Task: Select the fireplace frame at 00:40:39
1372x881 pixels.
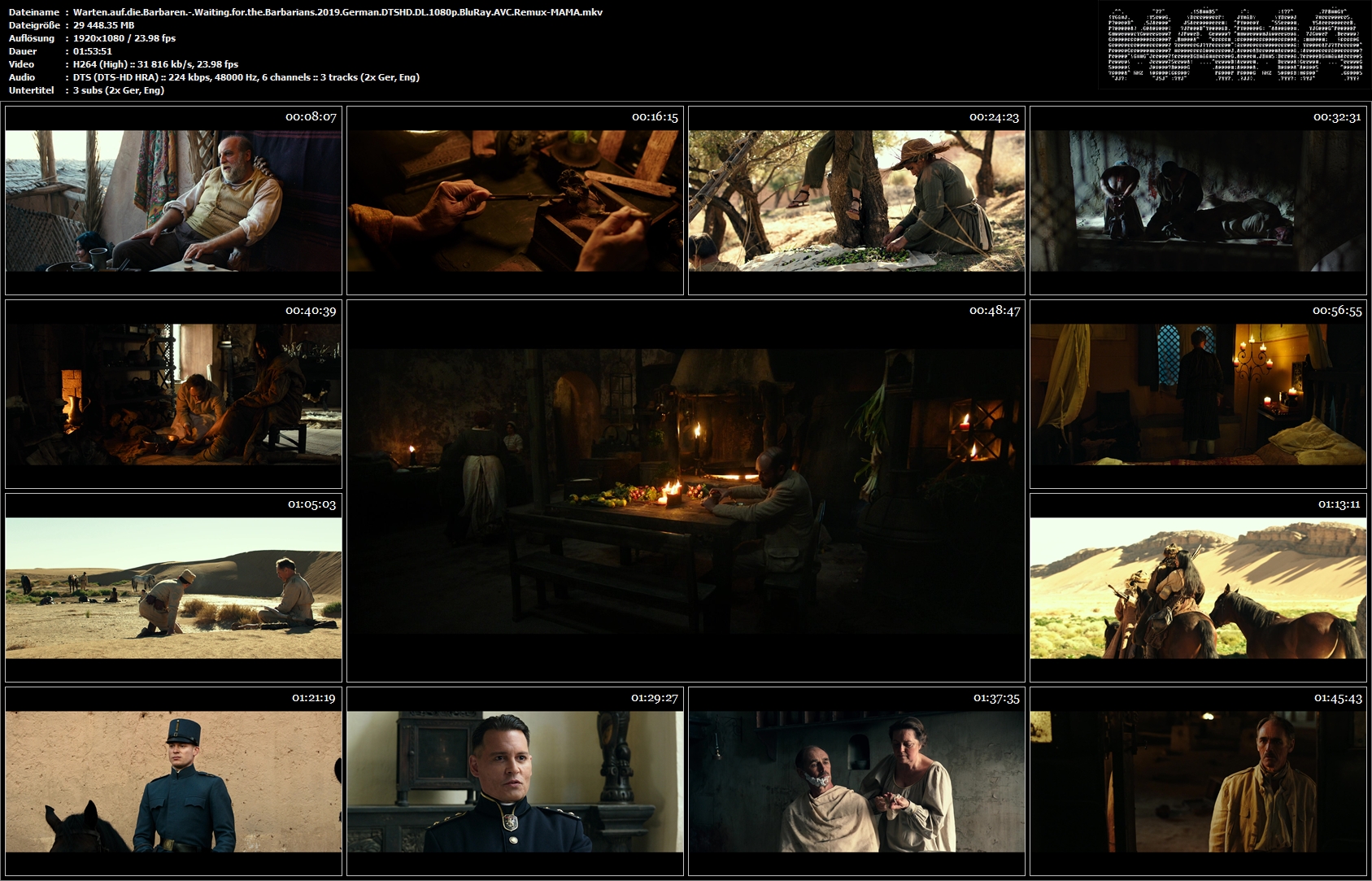Action: [173, 394]
